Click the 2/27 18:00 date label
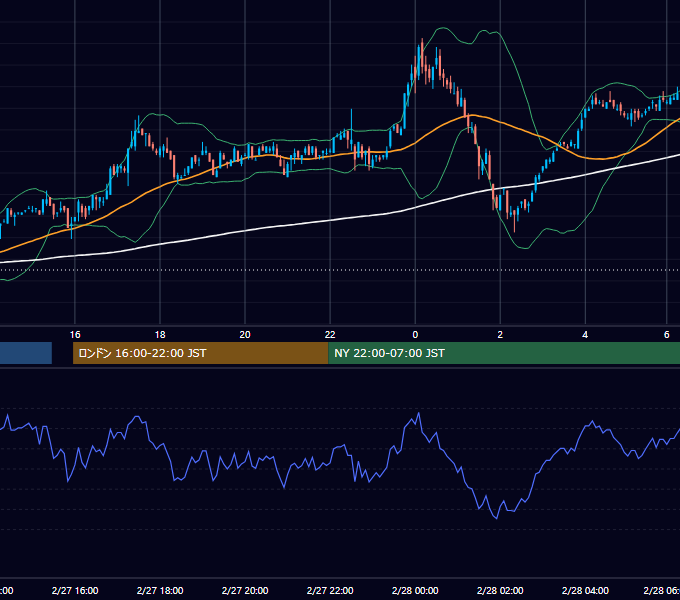This screenshot has height=600, width=680. tap(160, 590)
